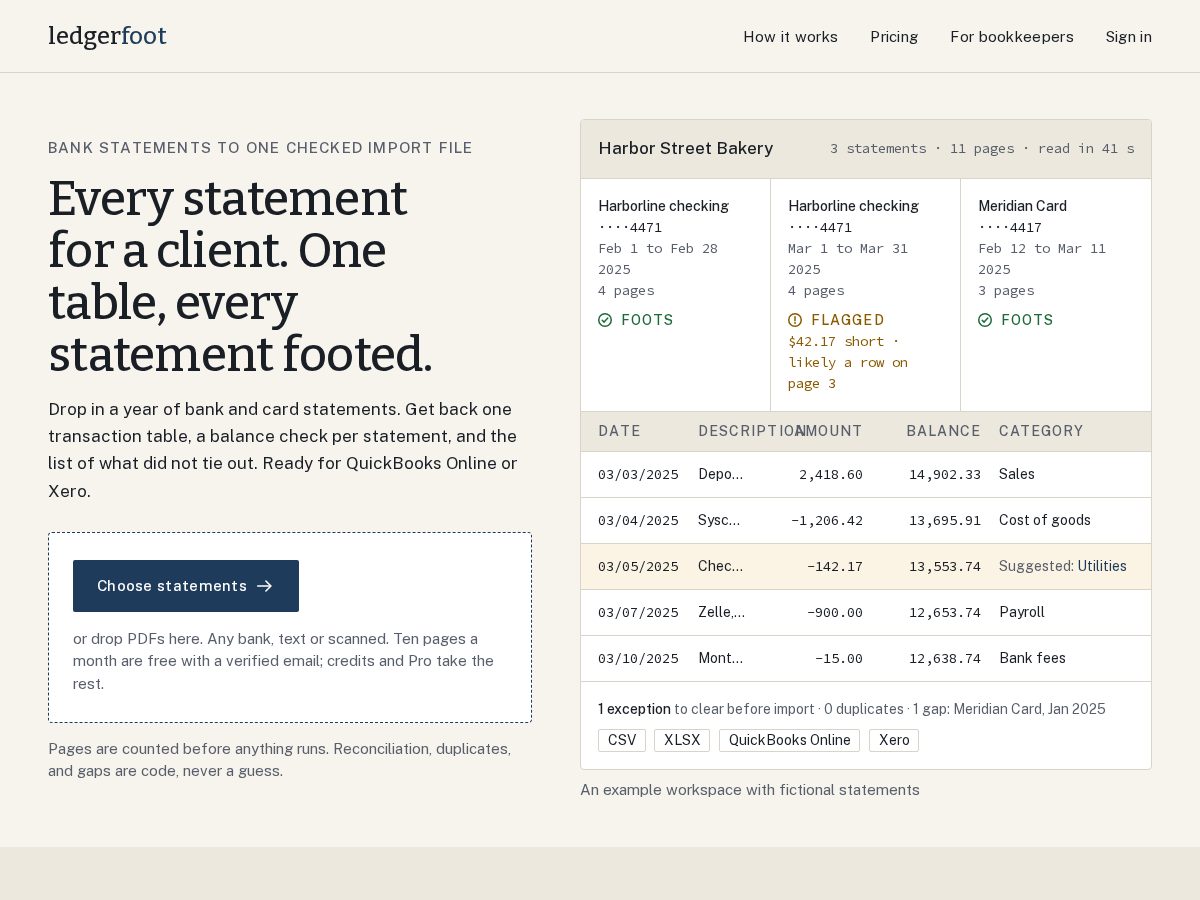Click the amount 2,418.60

(x=831, y=475)
